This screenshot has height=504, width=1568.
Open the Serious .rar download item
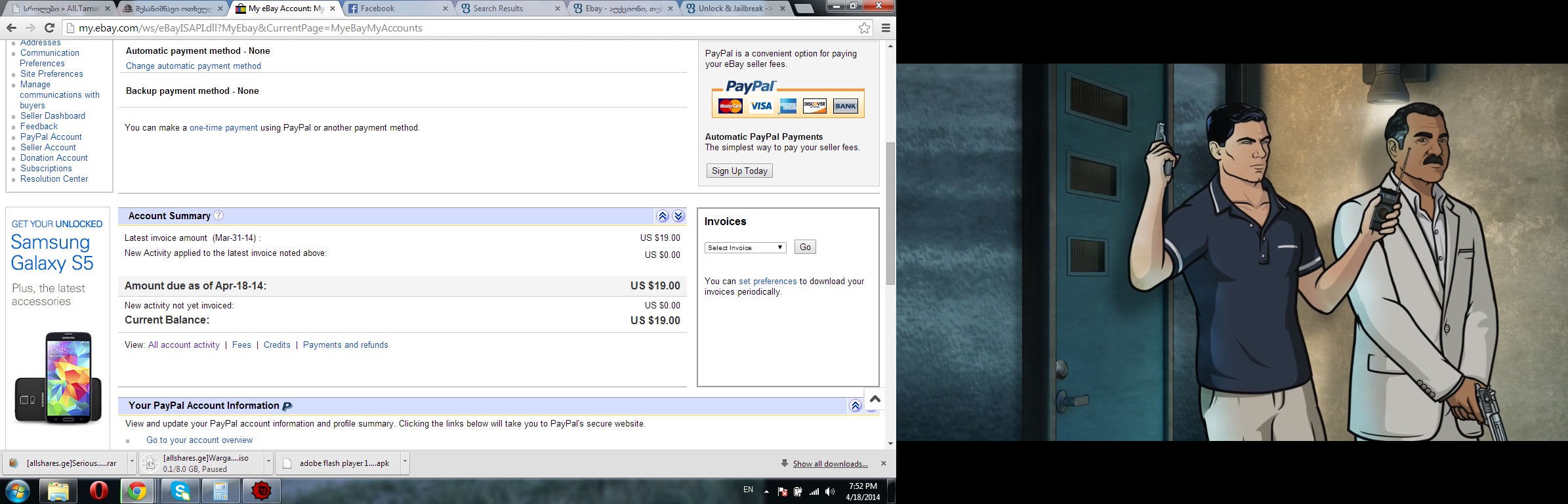click(65, 463)
